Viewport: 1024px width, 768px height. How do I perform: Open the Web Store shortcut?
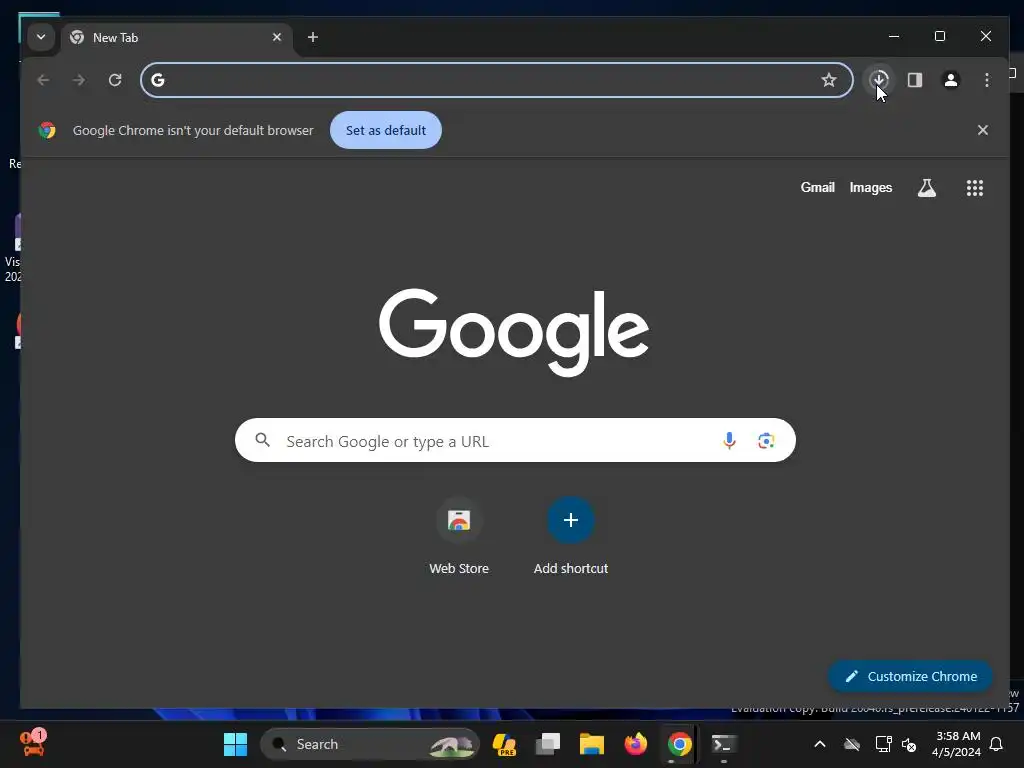(458, 536)
